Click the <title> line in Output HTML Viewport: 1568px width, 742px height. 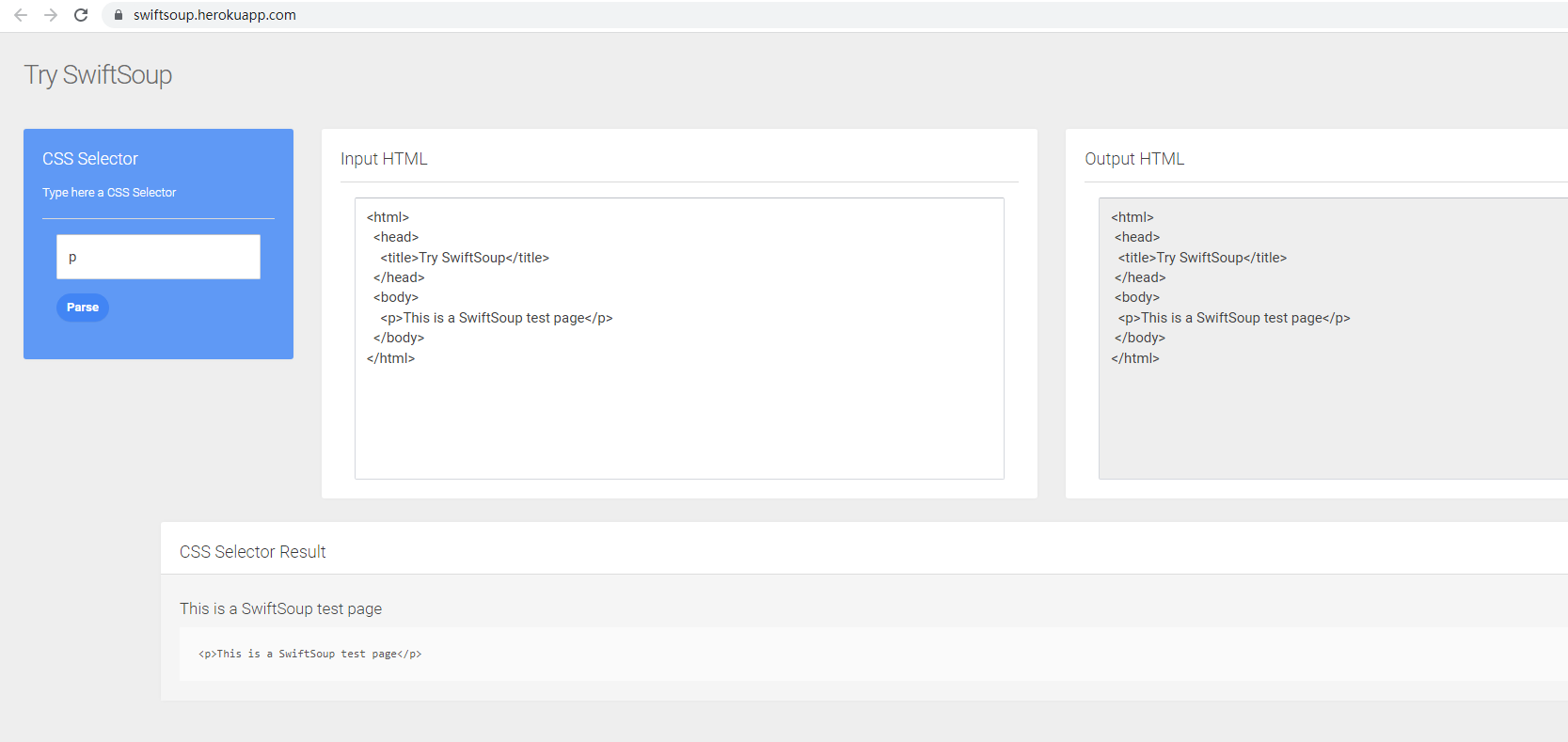1202,258
